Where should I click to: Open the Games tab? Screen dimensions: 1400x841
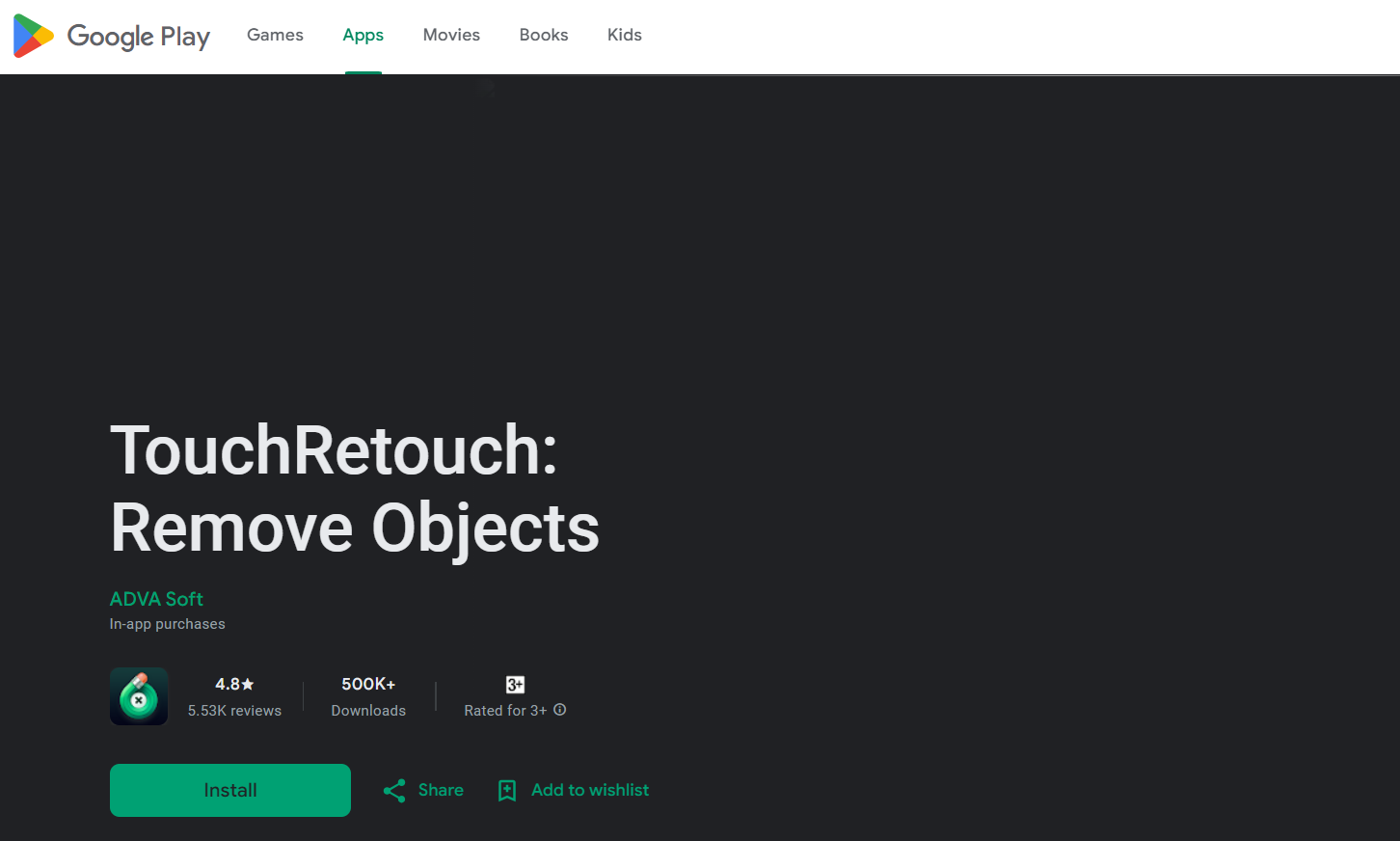pos(275,35)
